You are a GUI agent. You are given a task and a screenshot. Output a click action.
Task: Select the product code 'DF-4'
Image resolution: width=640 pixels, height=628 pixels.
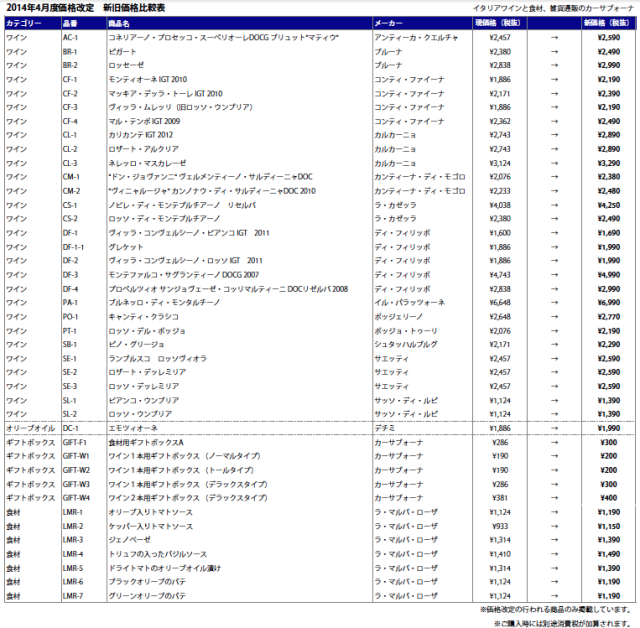pyautogui.click(x=70, y=289)
